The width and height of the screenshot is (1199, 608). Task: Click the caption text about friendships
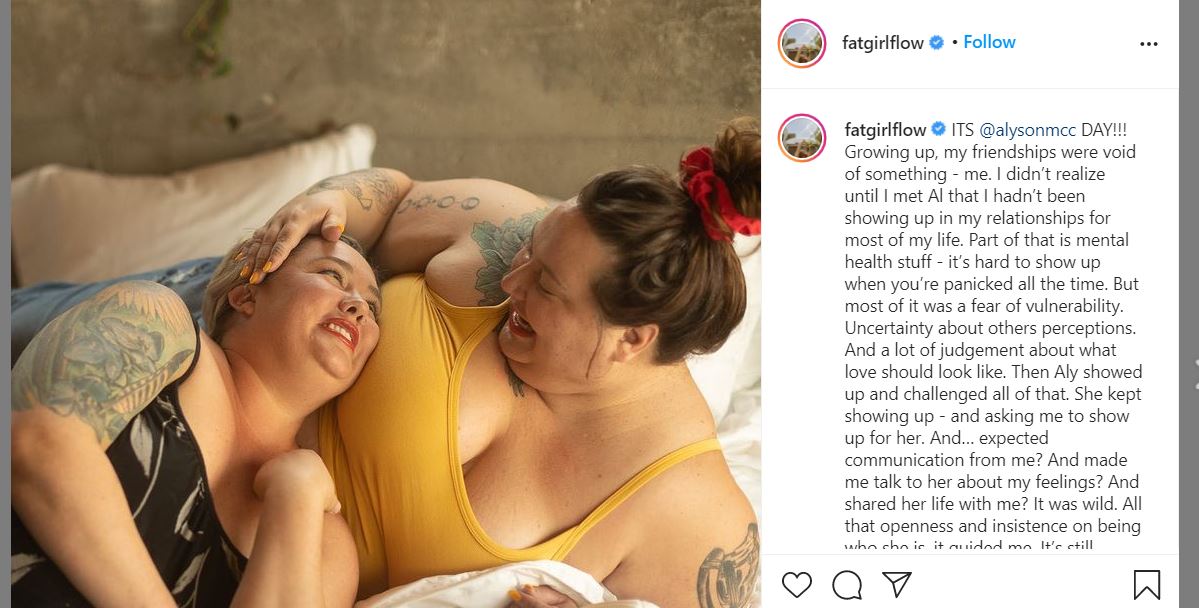(993, 339)
